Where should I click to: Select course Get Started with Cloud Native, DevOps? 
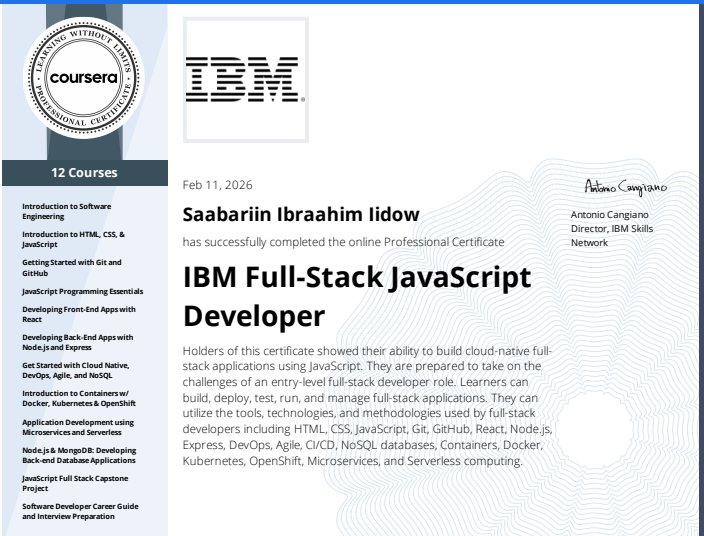coord(75,370)
